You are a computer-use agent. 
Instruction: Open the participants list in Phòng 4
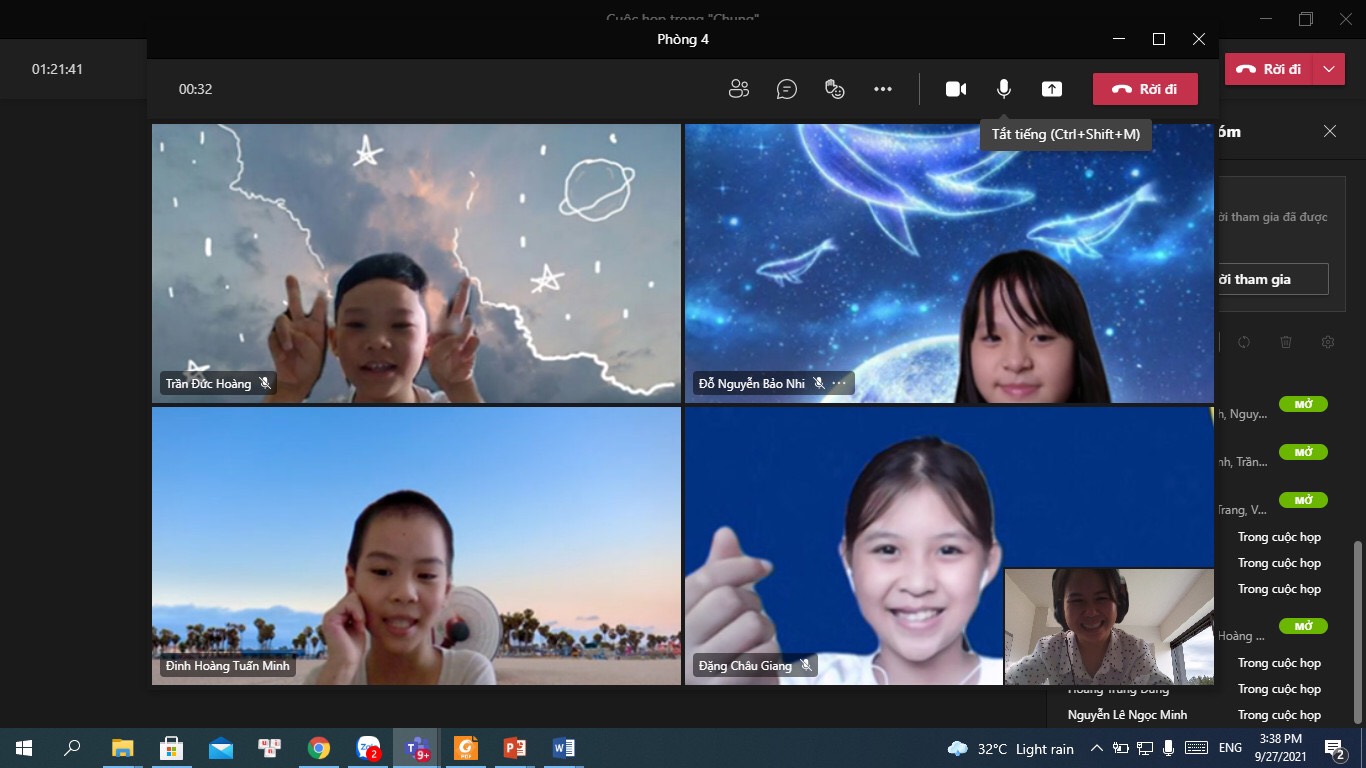point(739,89)
